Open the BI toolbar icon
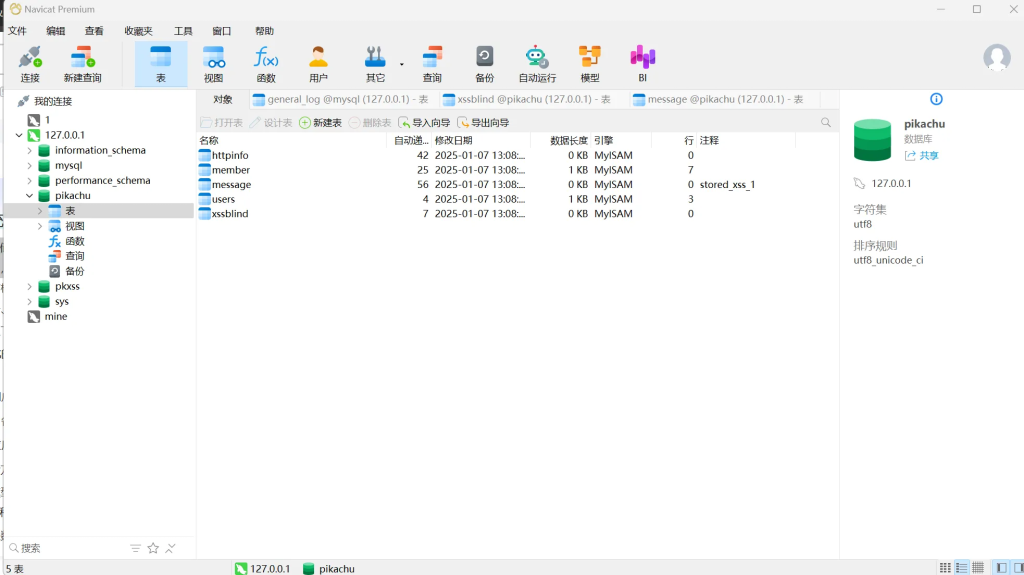1024x575 pixels. click(x=643, y=64)
